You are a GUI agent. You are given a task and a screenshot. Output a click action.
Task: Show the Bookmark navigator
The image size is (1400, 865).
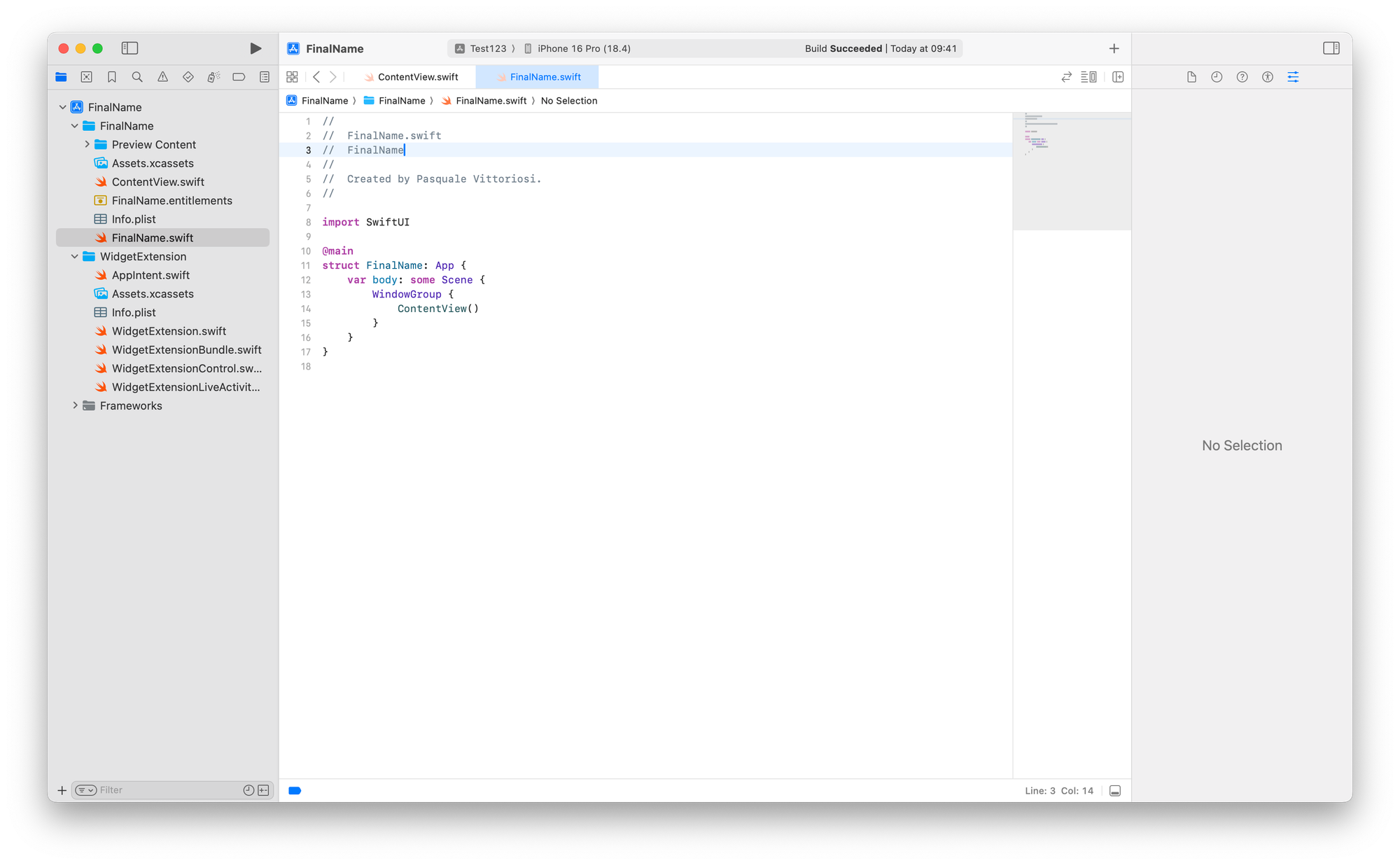click(112, 77)
